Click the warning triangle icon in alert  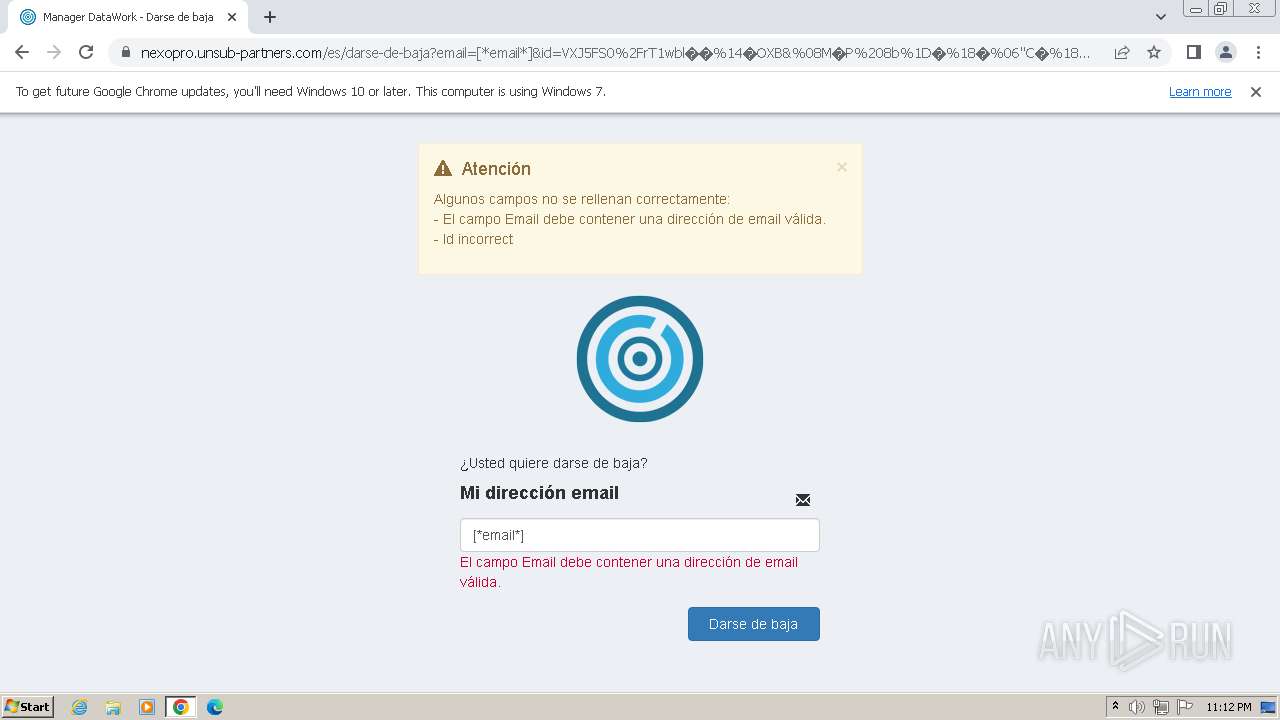pyautogui.click(x=443, y=168)
